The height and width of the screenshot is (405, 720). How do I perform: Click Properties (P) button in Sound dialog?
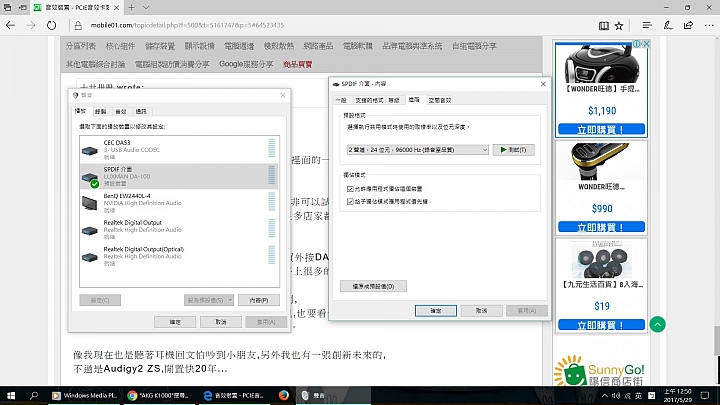pos(259,300)
